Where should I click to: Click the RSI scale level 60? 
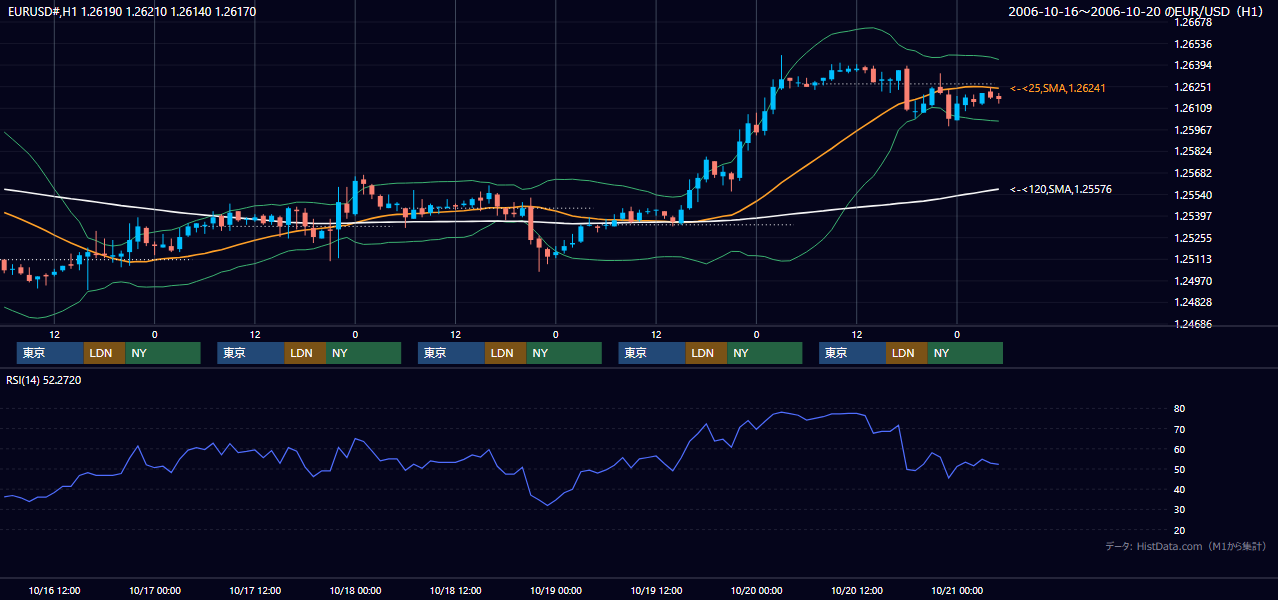coord(1180,449)
